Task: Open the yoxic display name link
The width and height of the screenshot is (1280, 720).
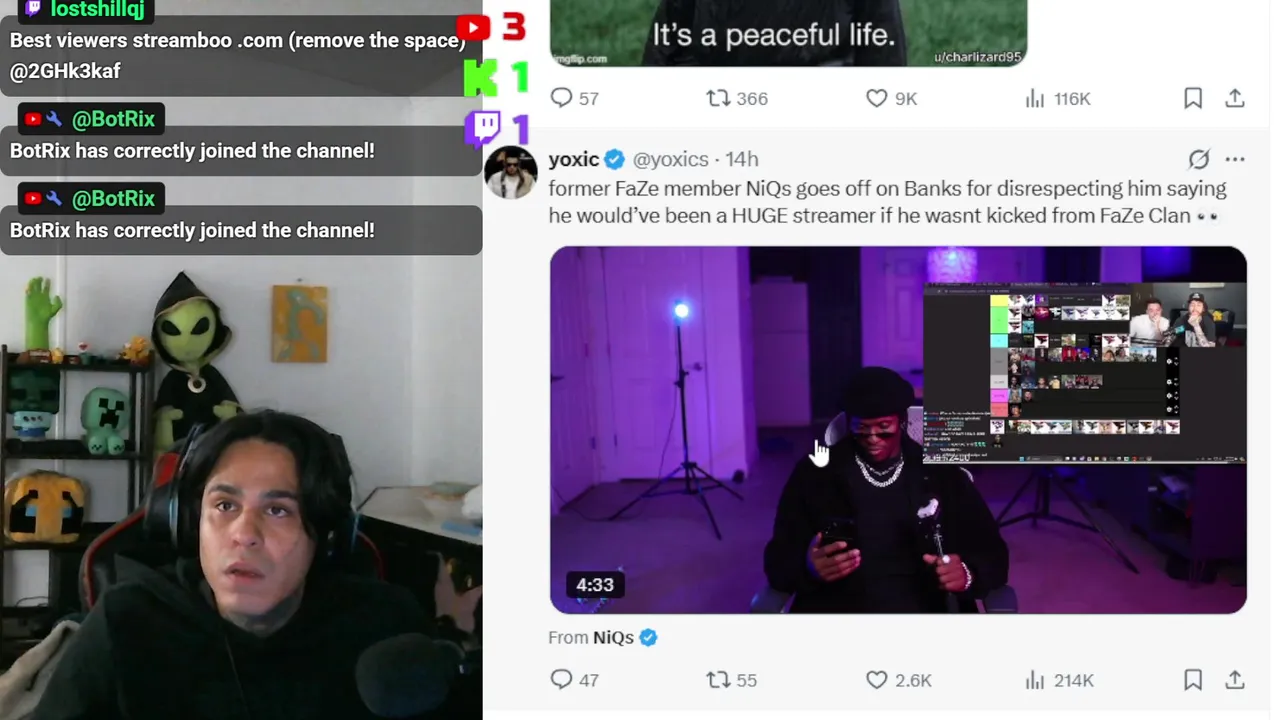Action: (x=574, y=159)
